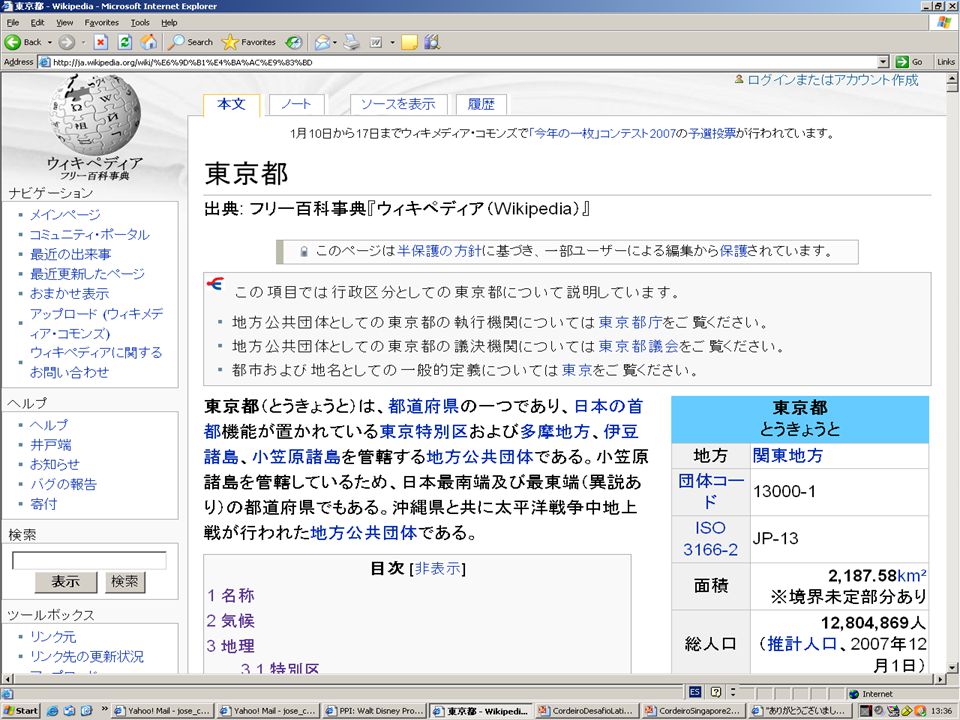Open the Tools menu

click(x=140, y=23)
